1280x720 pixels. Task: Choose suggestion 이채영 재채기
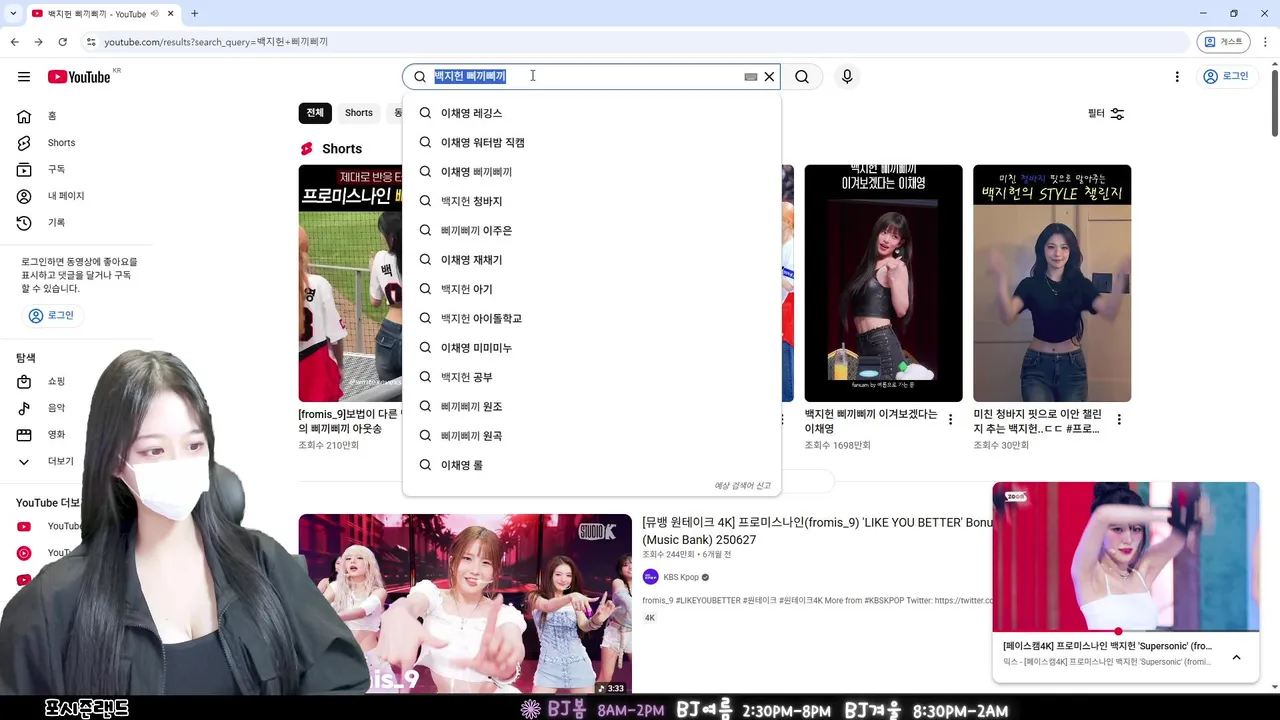tap(592, 260)
